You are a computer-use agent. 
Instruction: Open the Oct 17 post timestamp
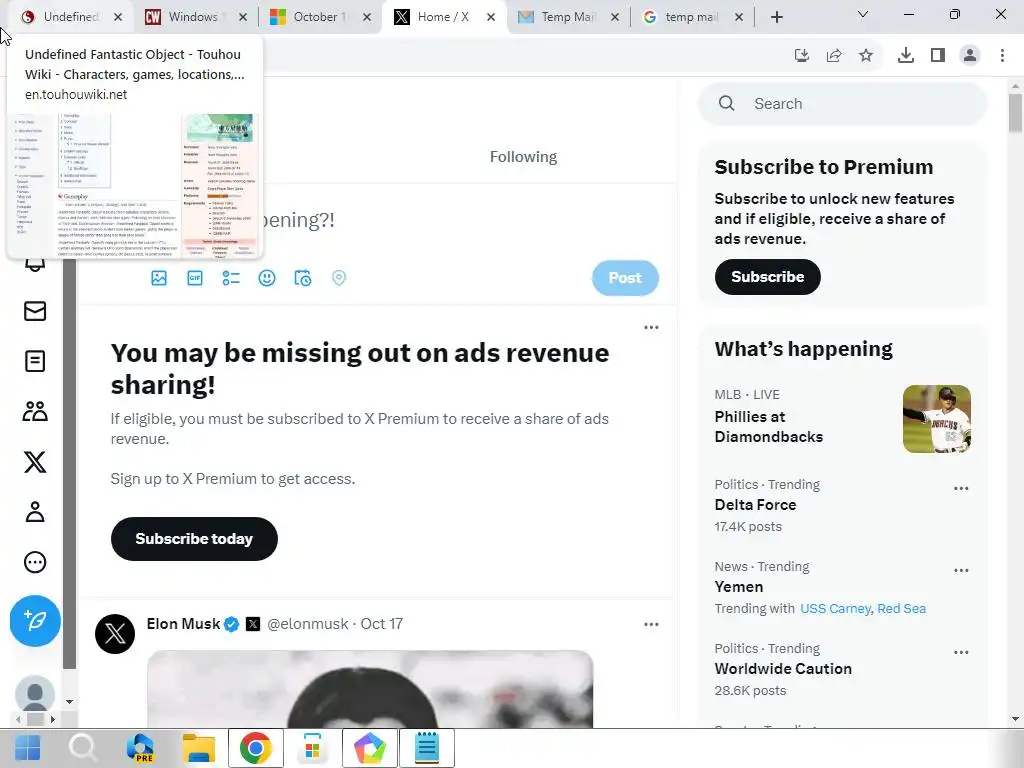pos(381,624)
